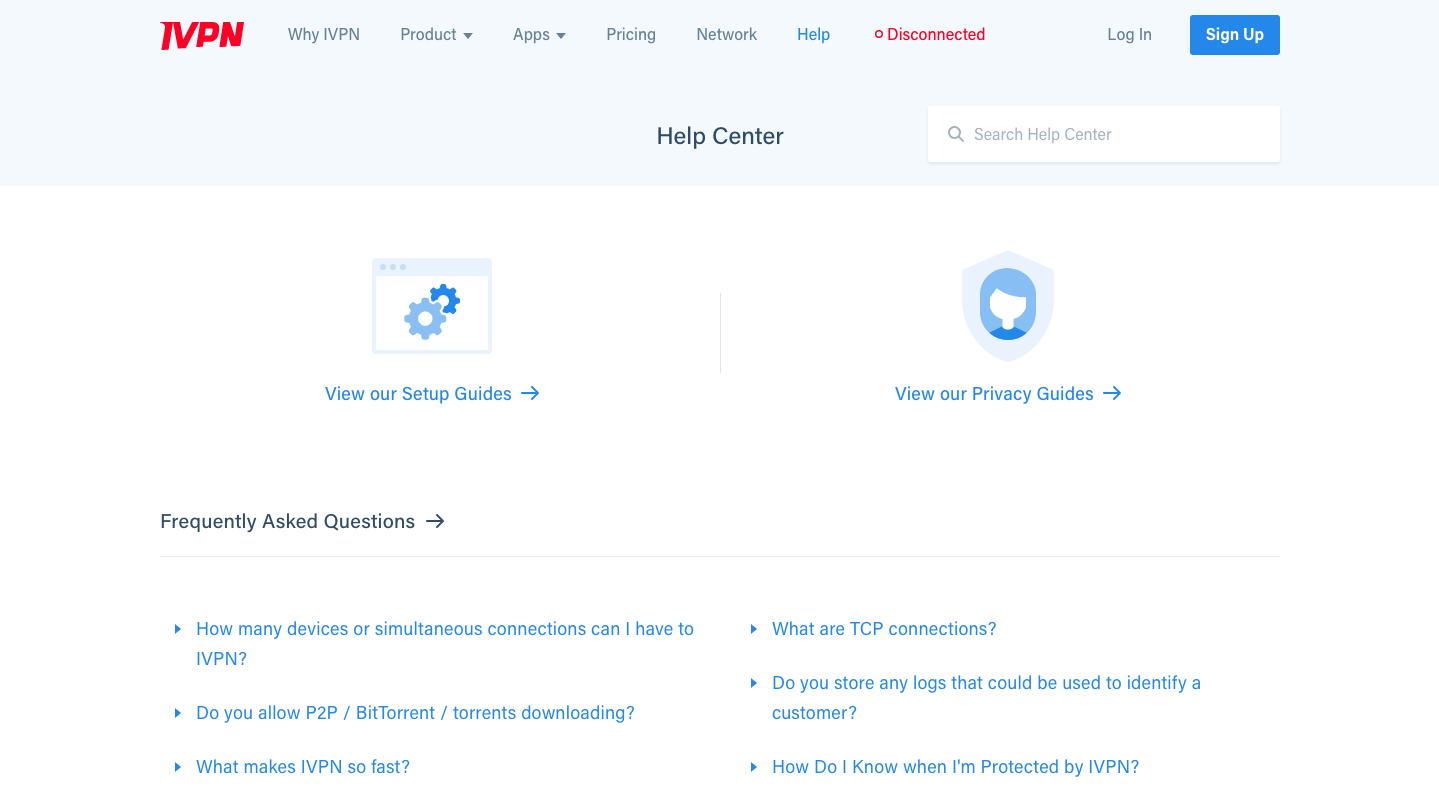The image size is (1439, 797).
Task: Open the Pricing menu item
Action: coord(631,34)
